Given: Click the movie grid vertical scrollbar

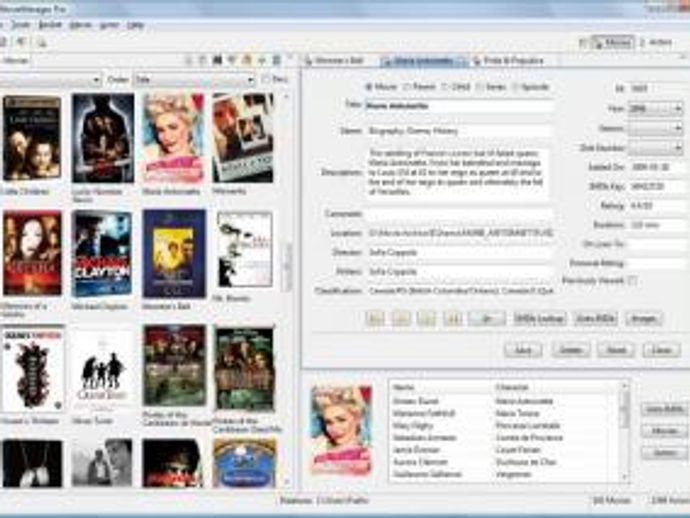Looking at the screenshot, I should coord(288,288).
